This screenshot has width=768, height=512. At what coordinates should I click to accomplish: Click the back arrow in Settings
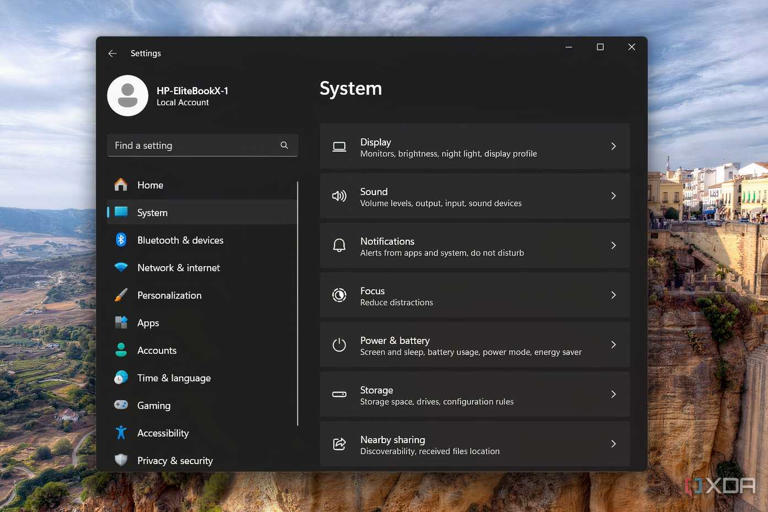click(112, 53)
